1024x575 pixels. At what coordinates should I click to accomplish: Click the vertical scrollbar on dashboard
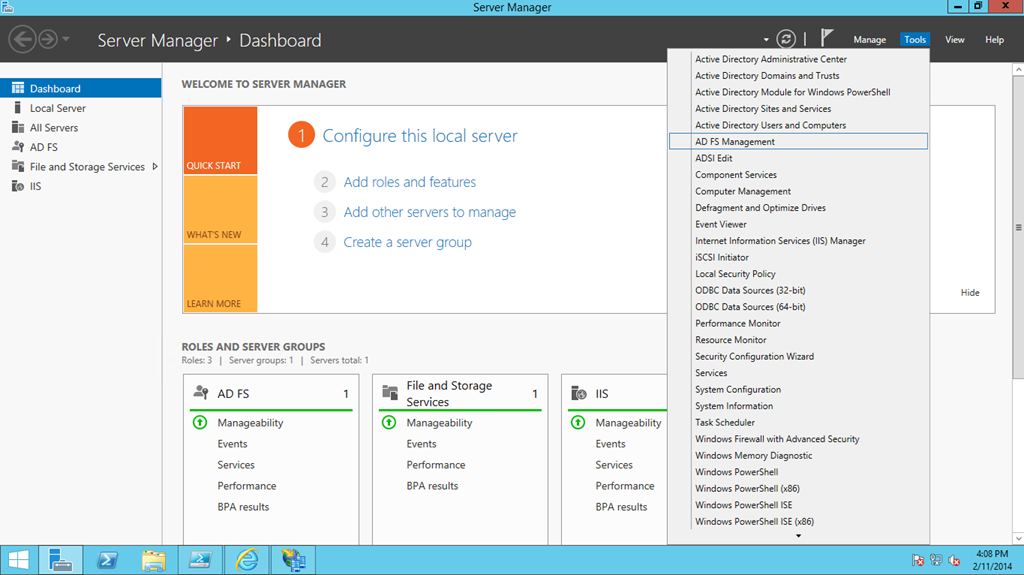pos(1018,227)
